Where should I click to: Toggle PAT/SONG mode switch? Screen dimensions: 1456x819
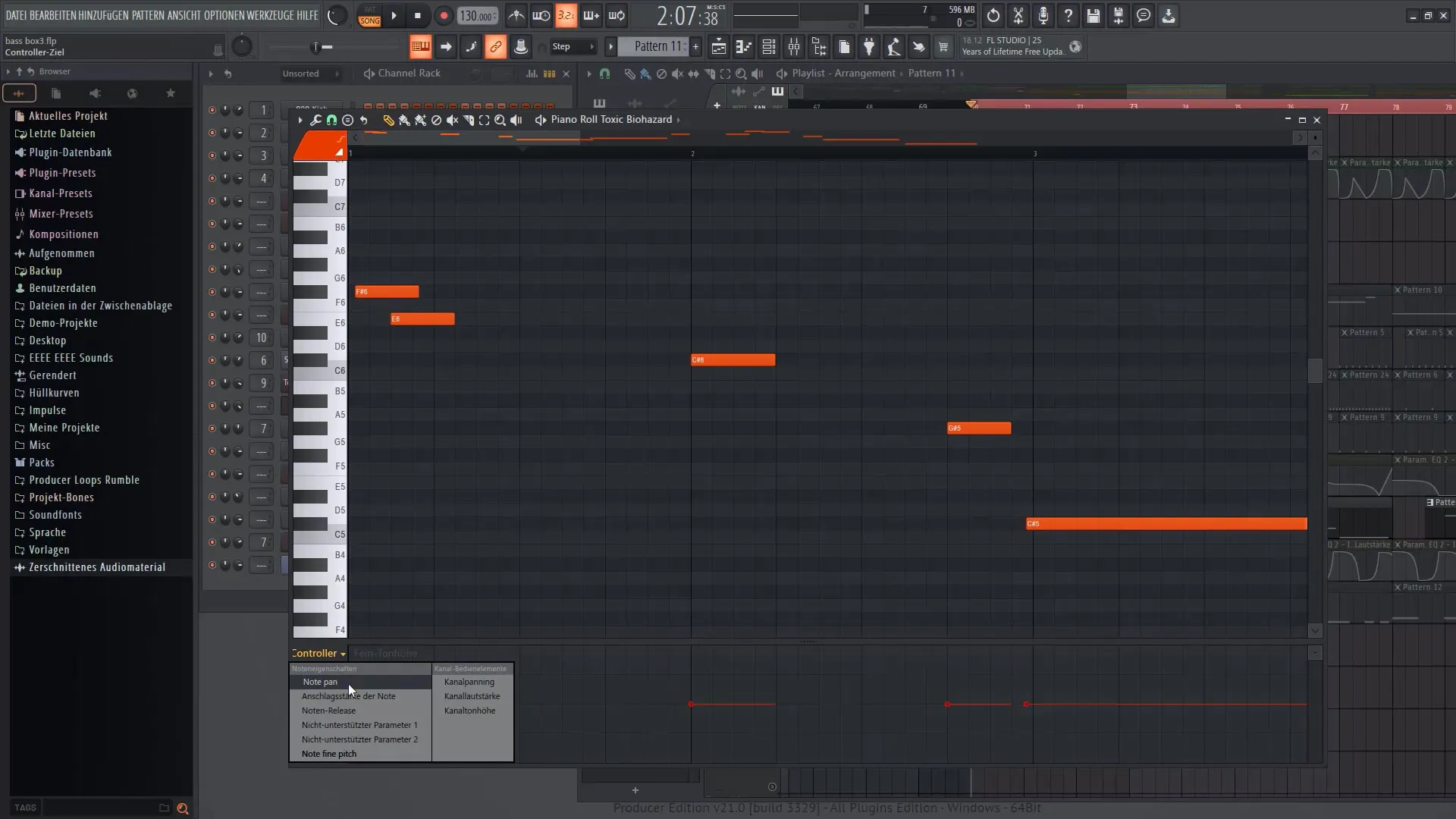(x=369, y=15)
